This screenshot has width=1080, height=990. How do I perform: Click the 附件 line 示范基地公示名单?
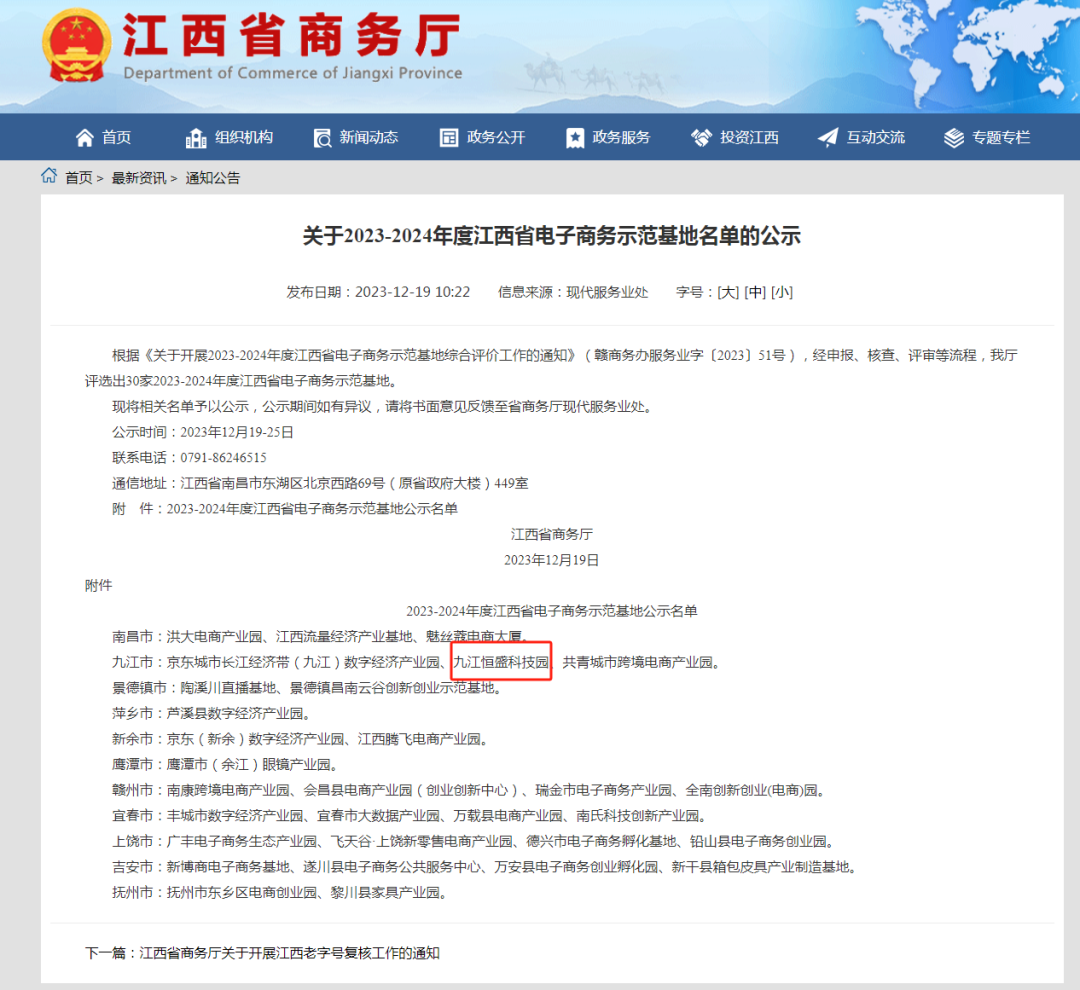tap(285, 508)
